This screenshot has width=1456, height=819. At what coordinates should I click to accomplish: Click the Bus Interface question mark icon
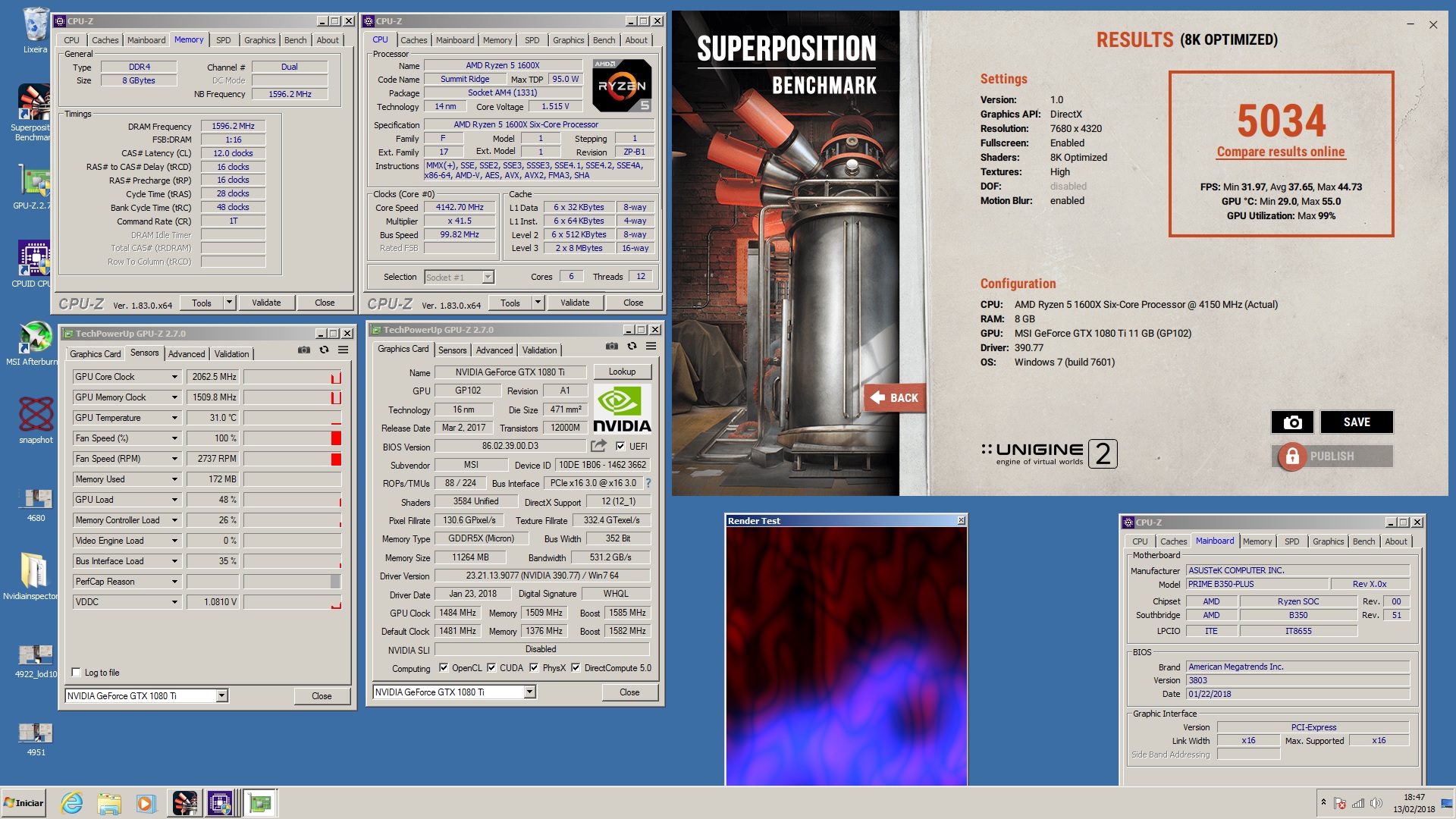(x=648, y=483)
